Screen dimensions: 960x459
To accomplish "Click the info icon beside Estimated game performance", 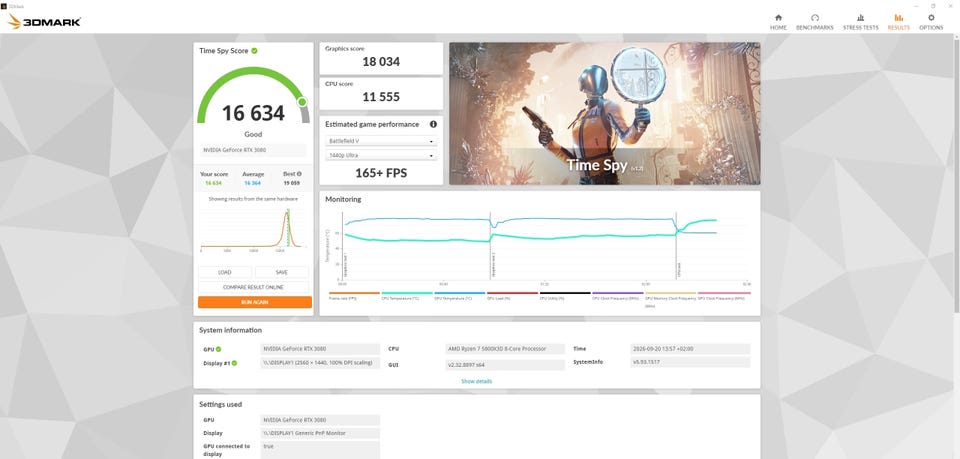I will tap(433, 124).
